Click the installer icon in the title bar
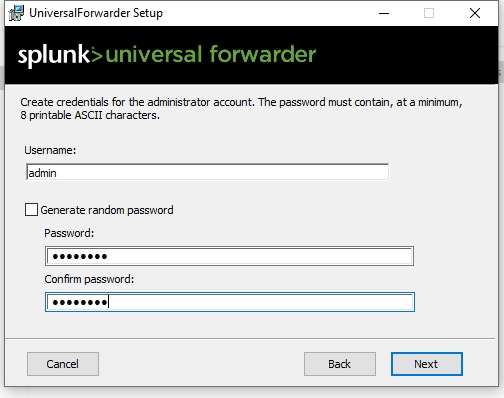The image size is (504, 398). click(x=16, y=13)
